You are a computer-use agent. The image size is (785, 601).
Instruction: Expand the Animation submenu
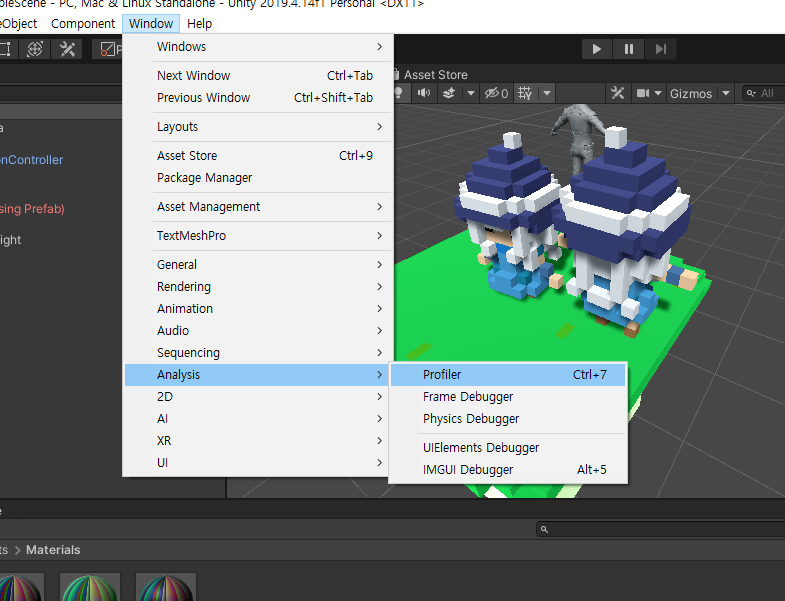tap(258, 309)
